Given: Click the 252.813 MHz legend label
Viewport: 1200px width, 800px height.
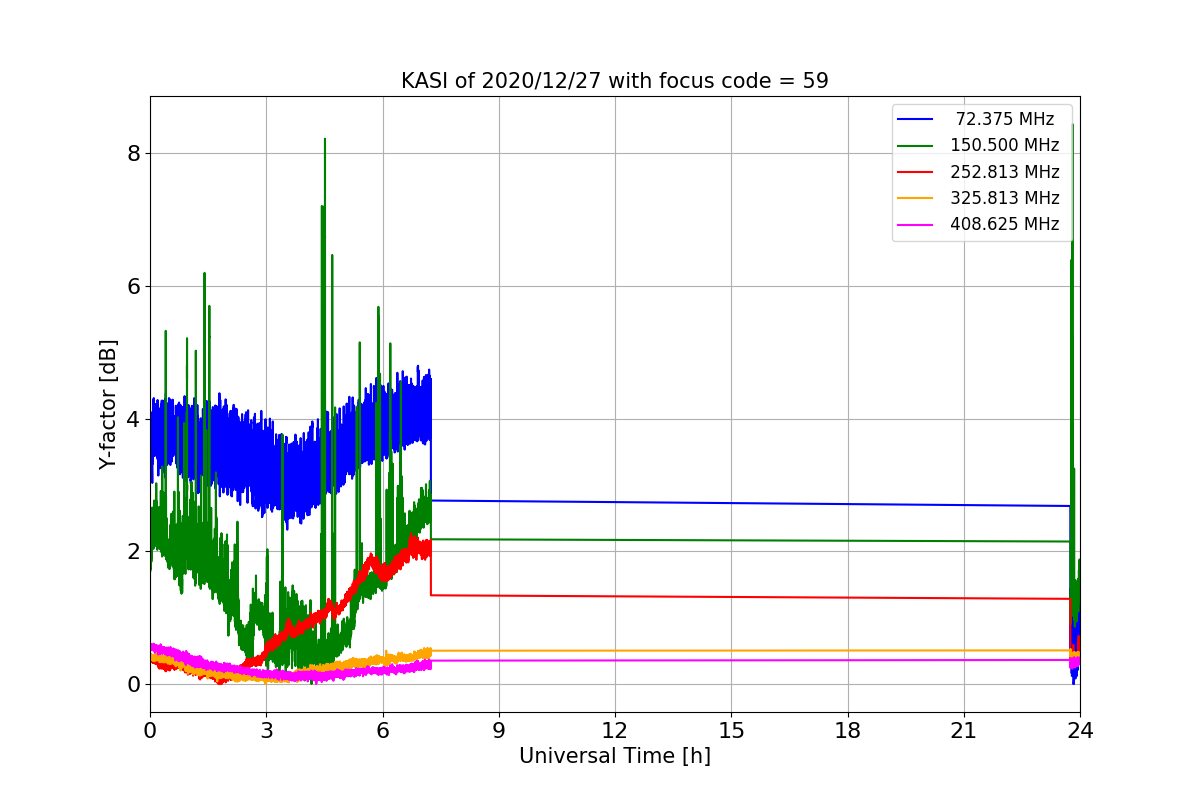Looking at the screenshot, I should [x=1005, y=172].
